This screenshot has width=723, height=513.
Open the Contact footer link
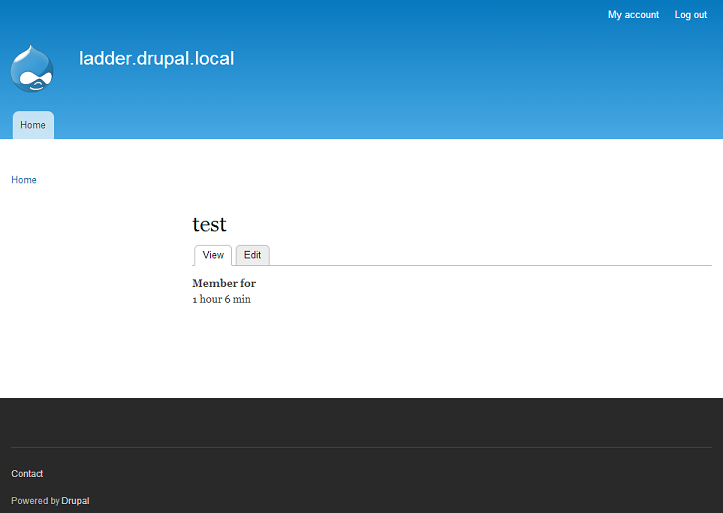27,474
